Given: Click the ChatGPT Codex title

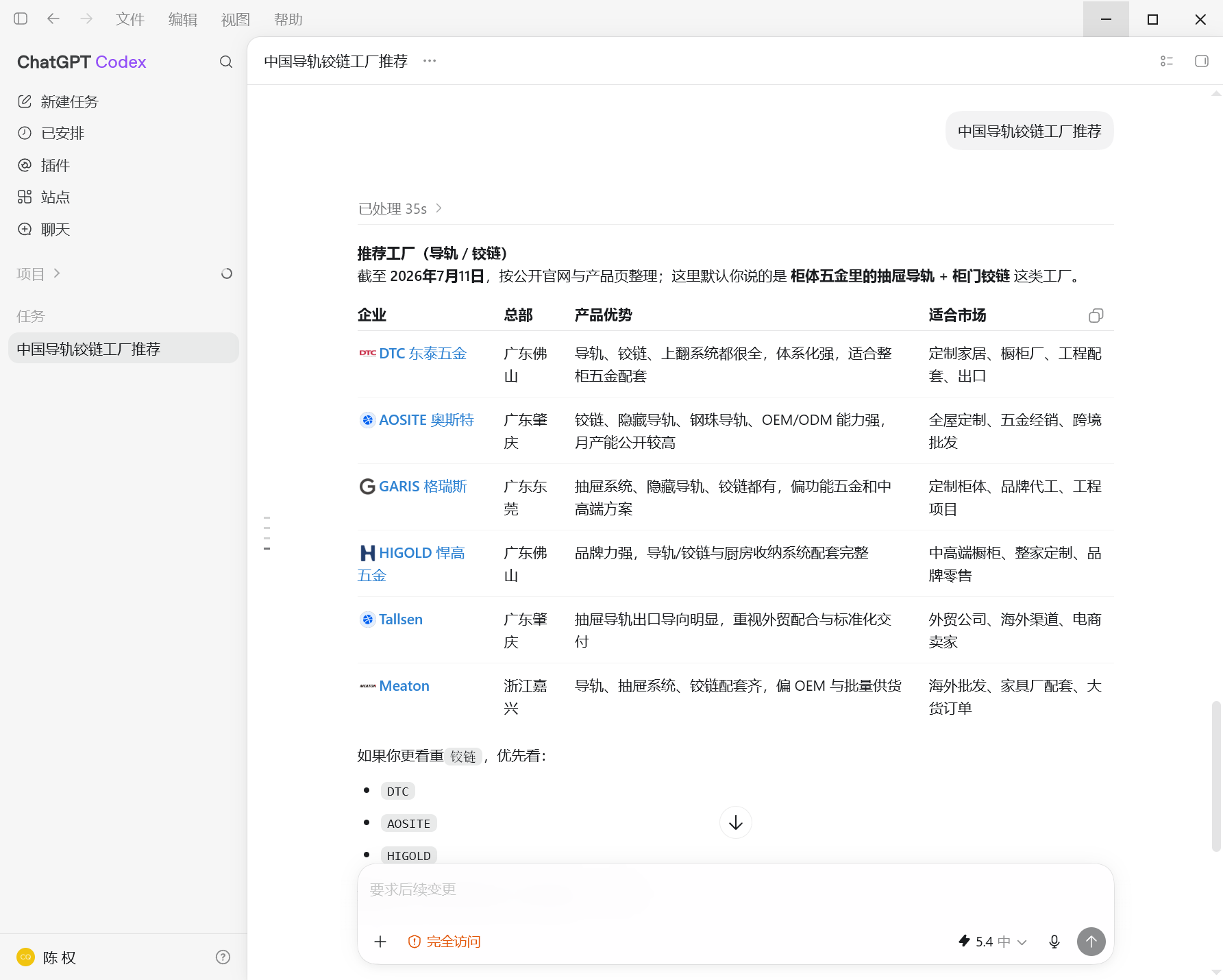Looking at the screenshot, I should (82, 62).
